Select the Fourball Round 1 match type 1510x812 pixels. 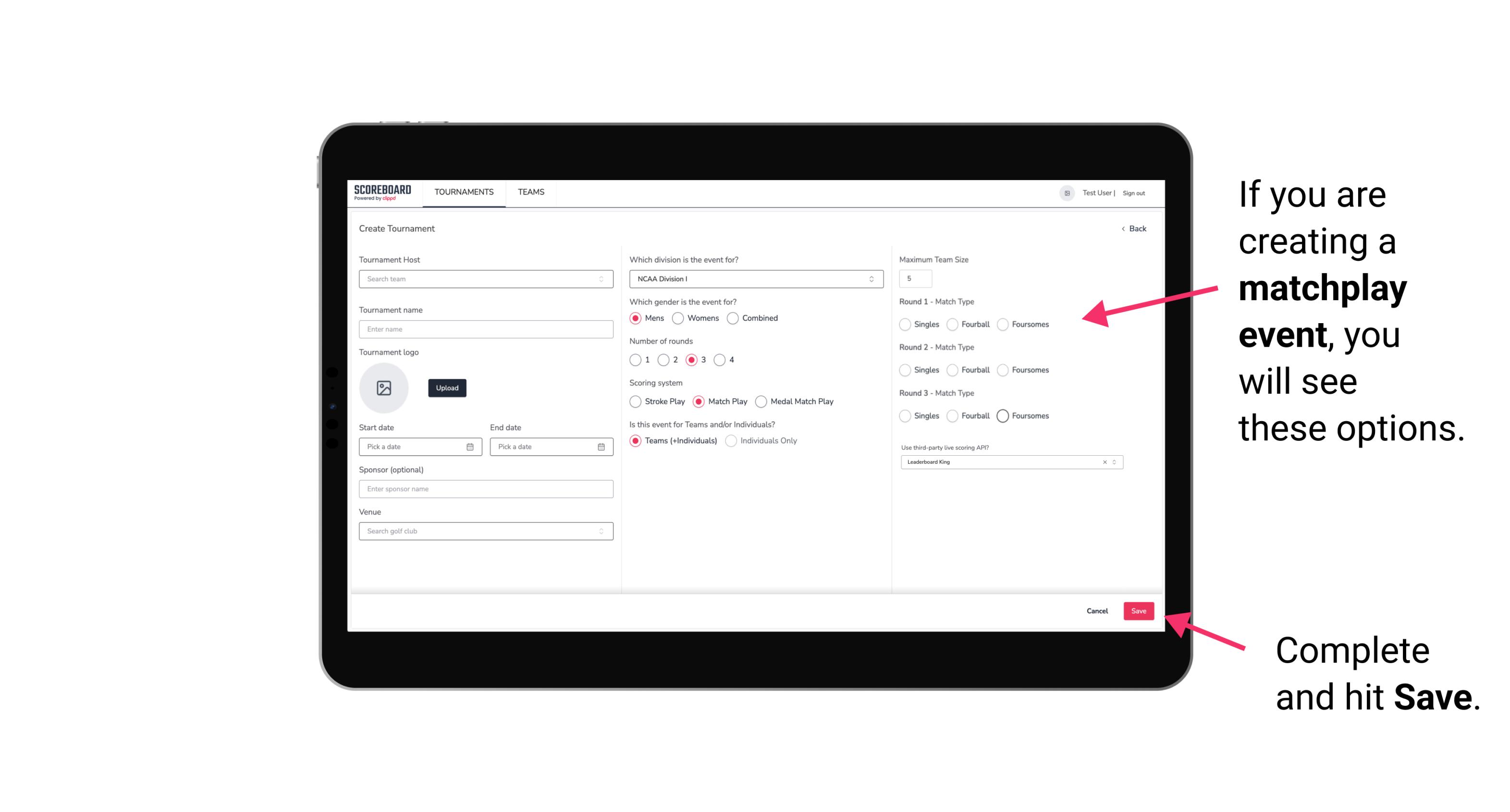coord(951,324)
